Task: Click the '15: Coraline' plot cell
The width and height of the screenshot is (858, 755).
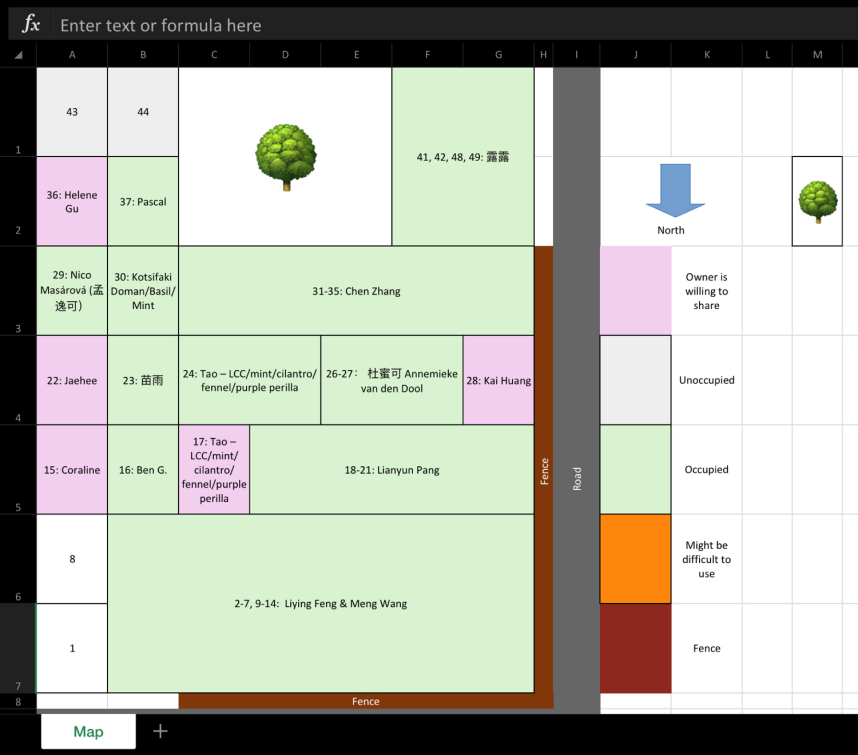Action: 71,469
